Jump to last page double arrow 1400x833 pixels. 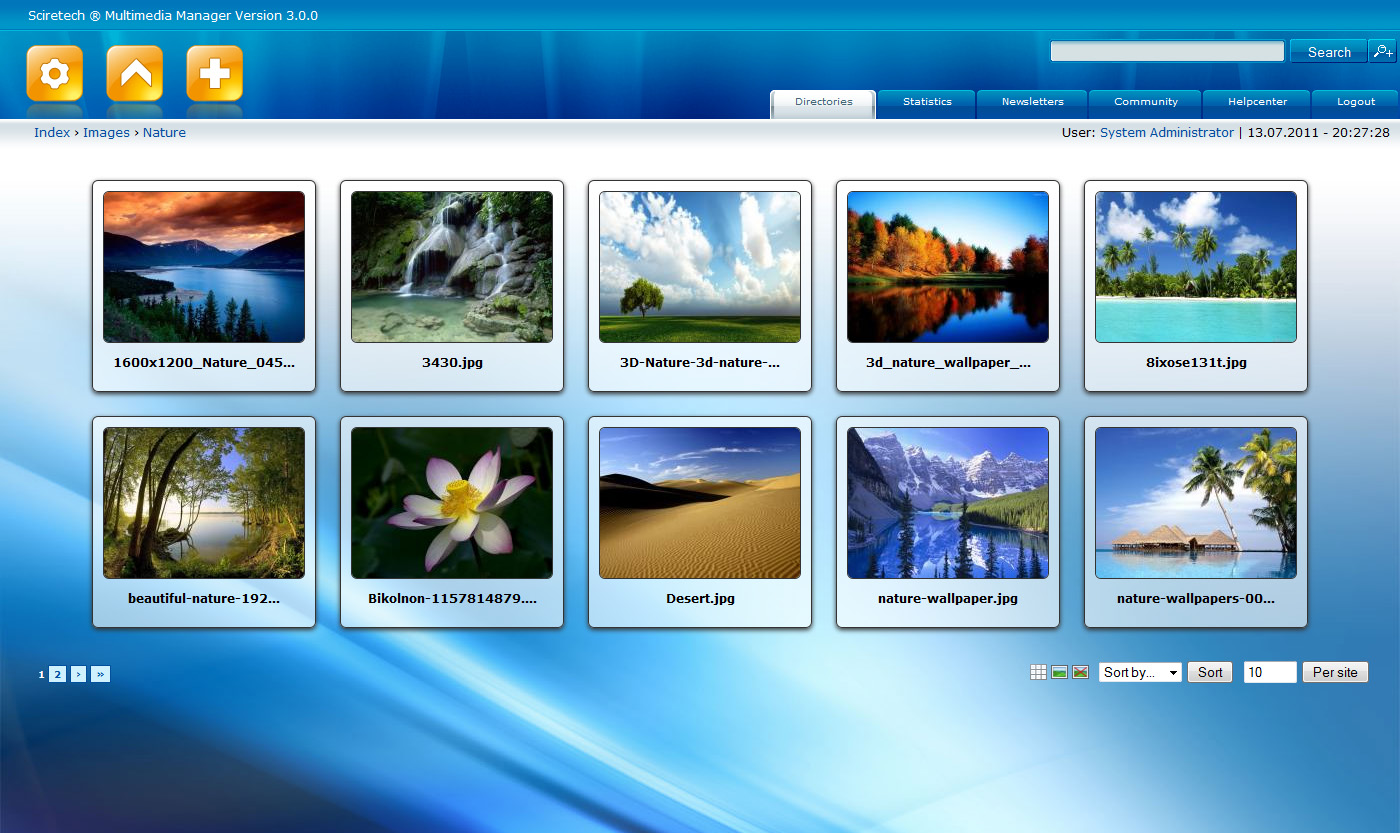(x=100, y=674)
